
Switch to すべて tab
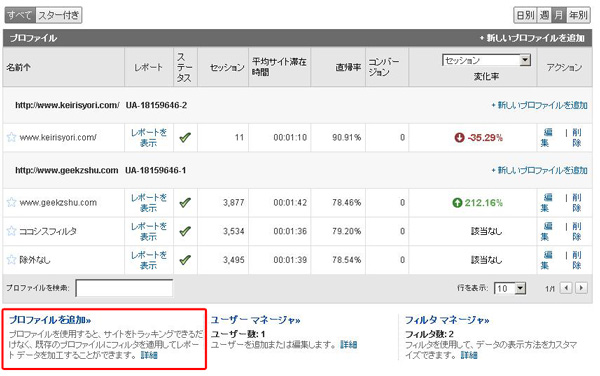point(20,15)
